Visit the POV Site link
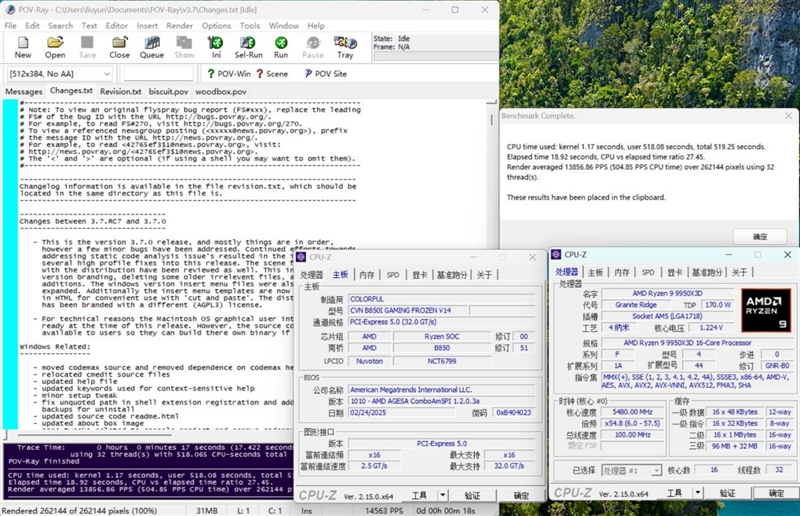This screenshot has width=800, height=516. (326, 74)
